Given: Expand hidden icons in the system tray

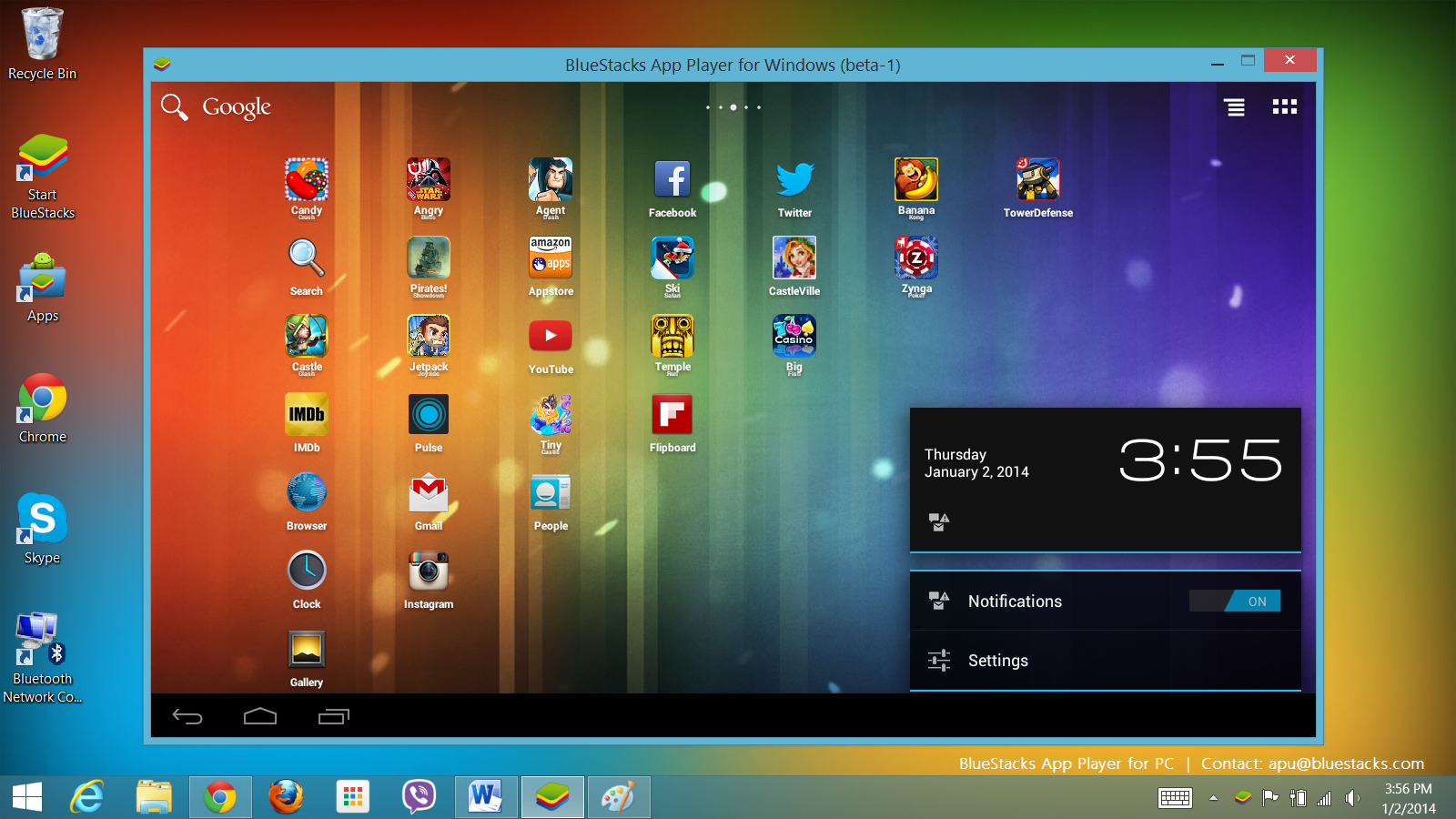Looking at the screenshot, I should (x=1214, y=797).
